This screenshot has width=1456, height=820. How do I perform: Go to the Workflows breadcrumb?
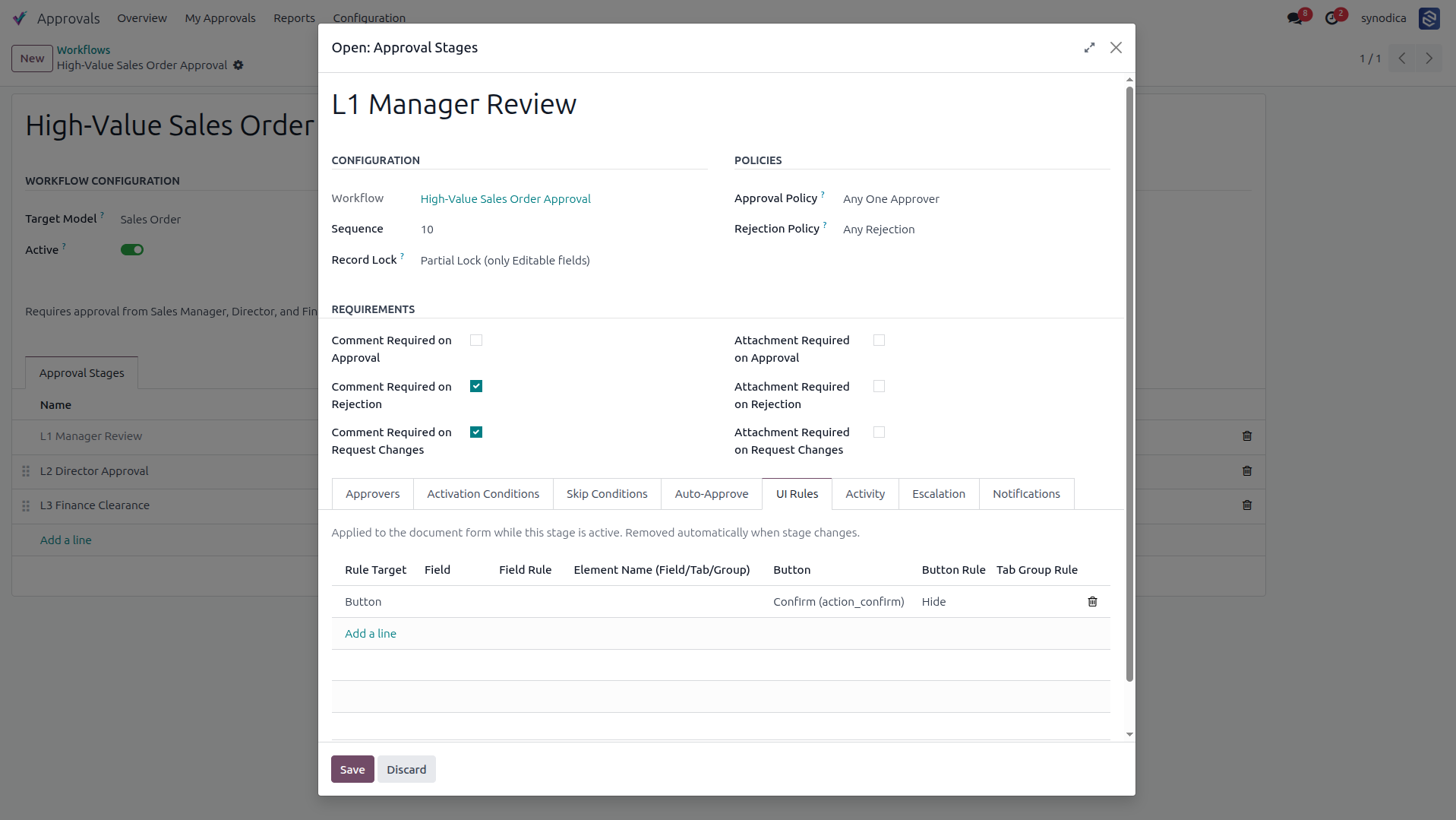point(84,50)
